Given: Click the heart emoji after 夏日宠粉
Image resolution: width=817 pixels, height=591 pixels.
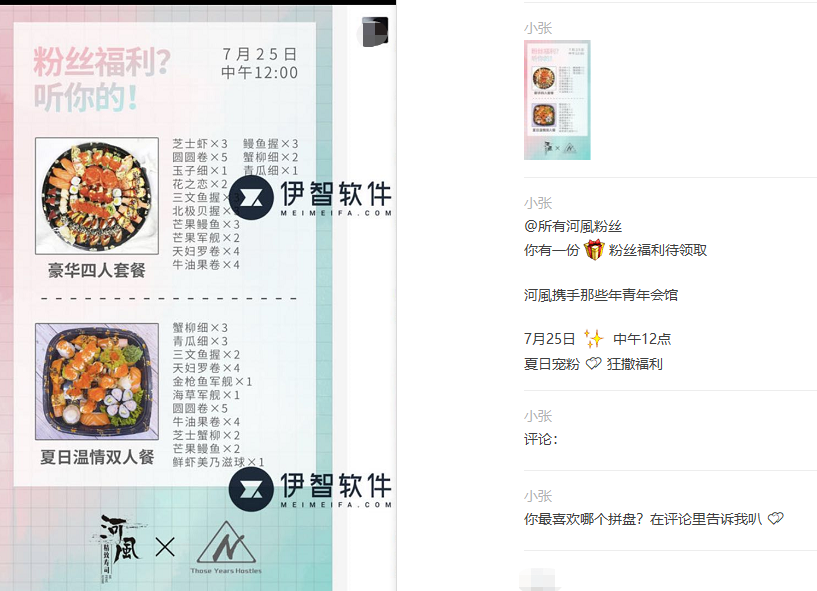Looking at the screenshot, I should (593, 363).
